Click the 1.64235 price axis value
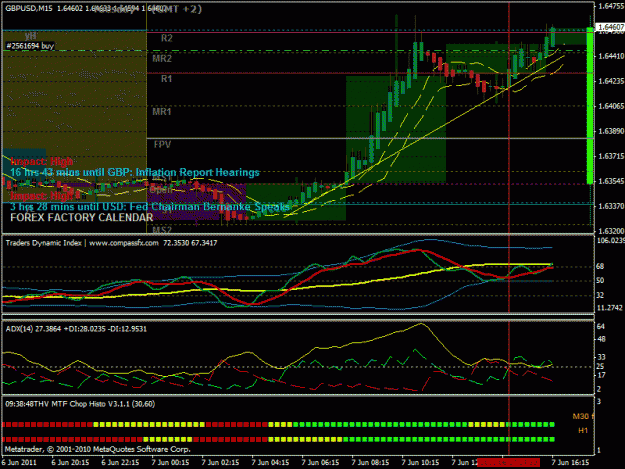 tap(611, 81)
